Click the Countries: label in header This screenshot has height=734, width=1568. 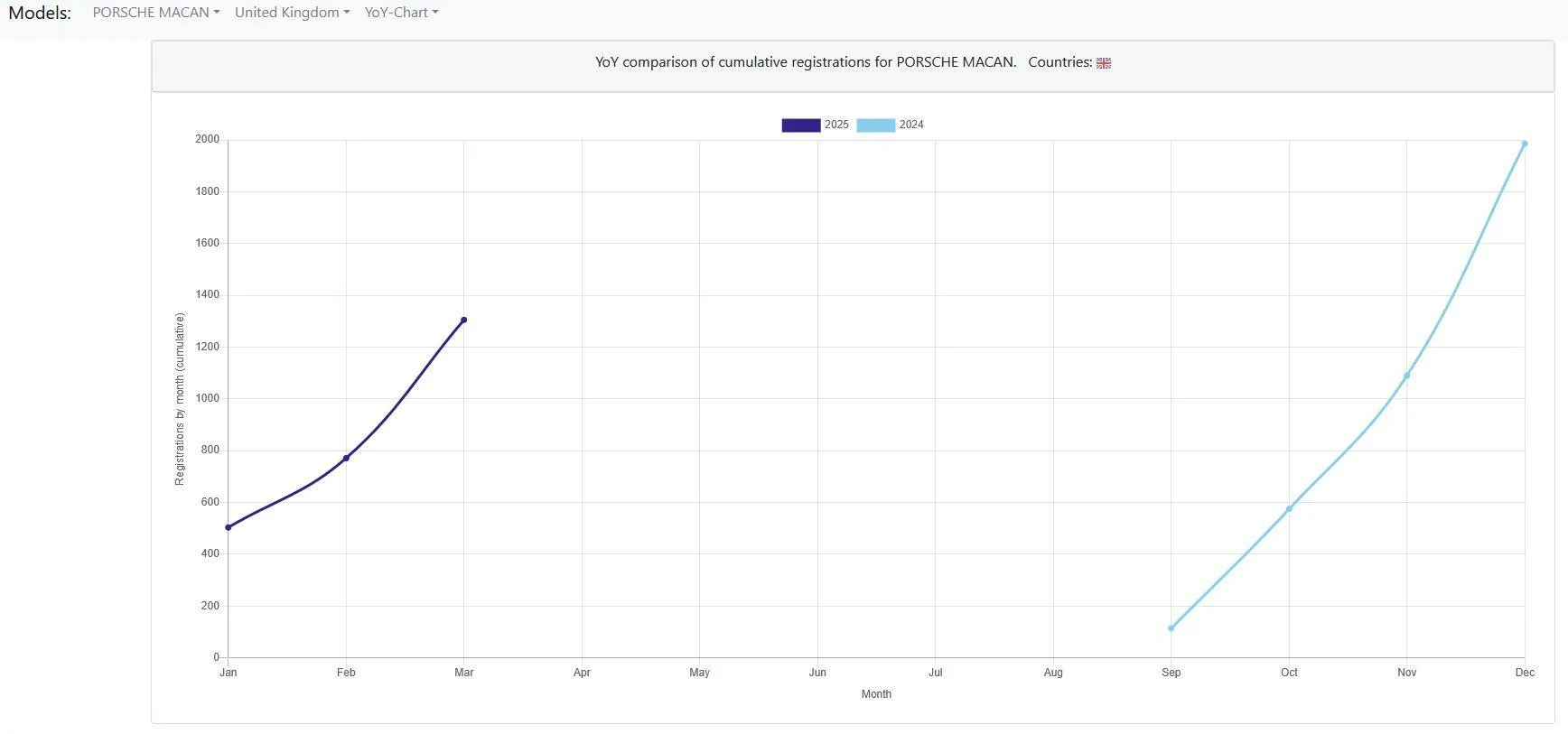(x=1059, y=62)
